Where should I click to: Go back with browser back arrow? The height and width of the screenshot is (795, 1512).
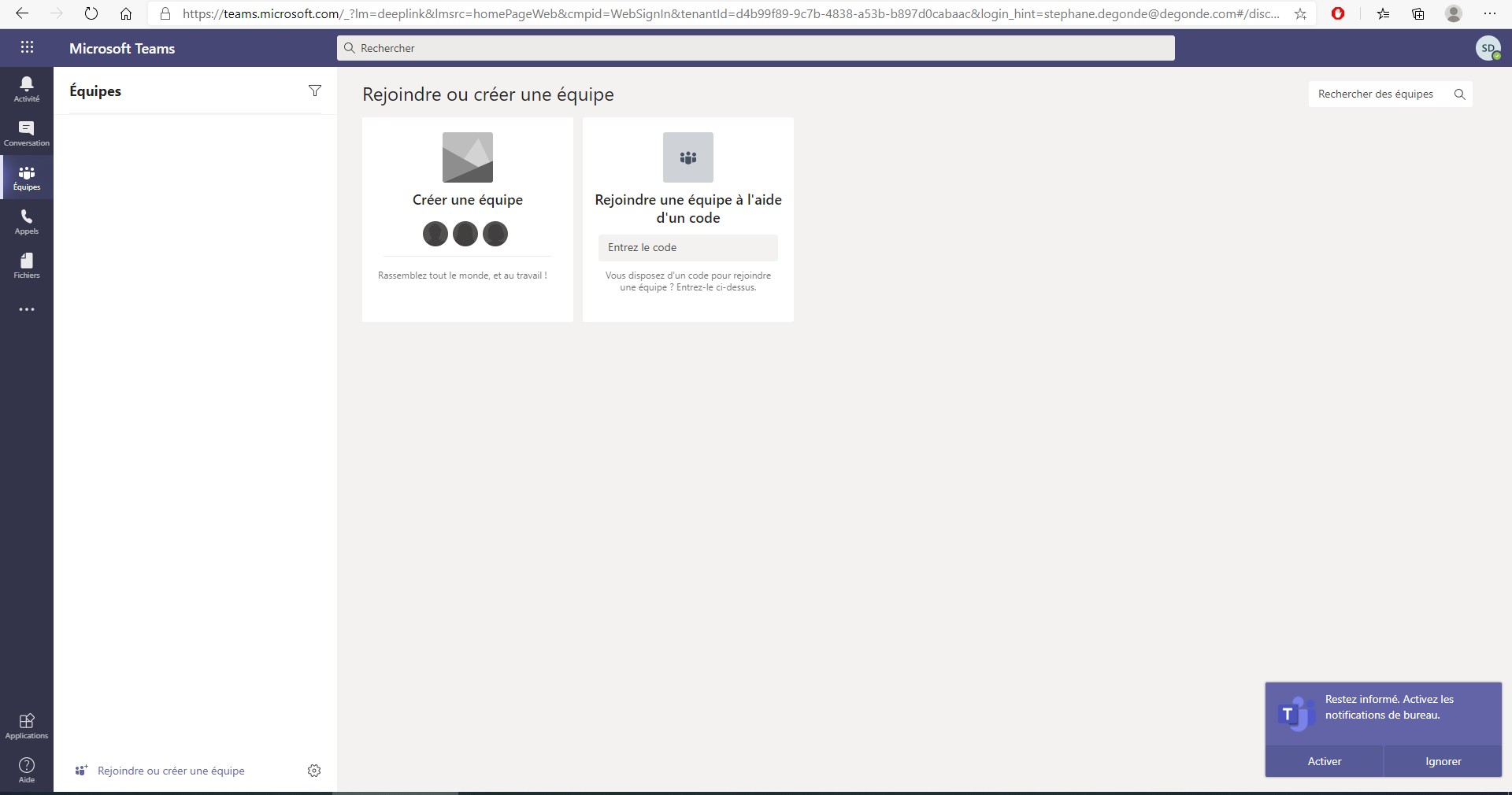coord(22,13)
